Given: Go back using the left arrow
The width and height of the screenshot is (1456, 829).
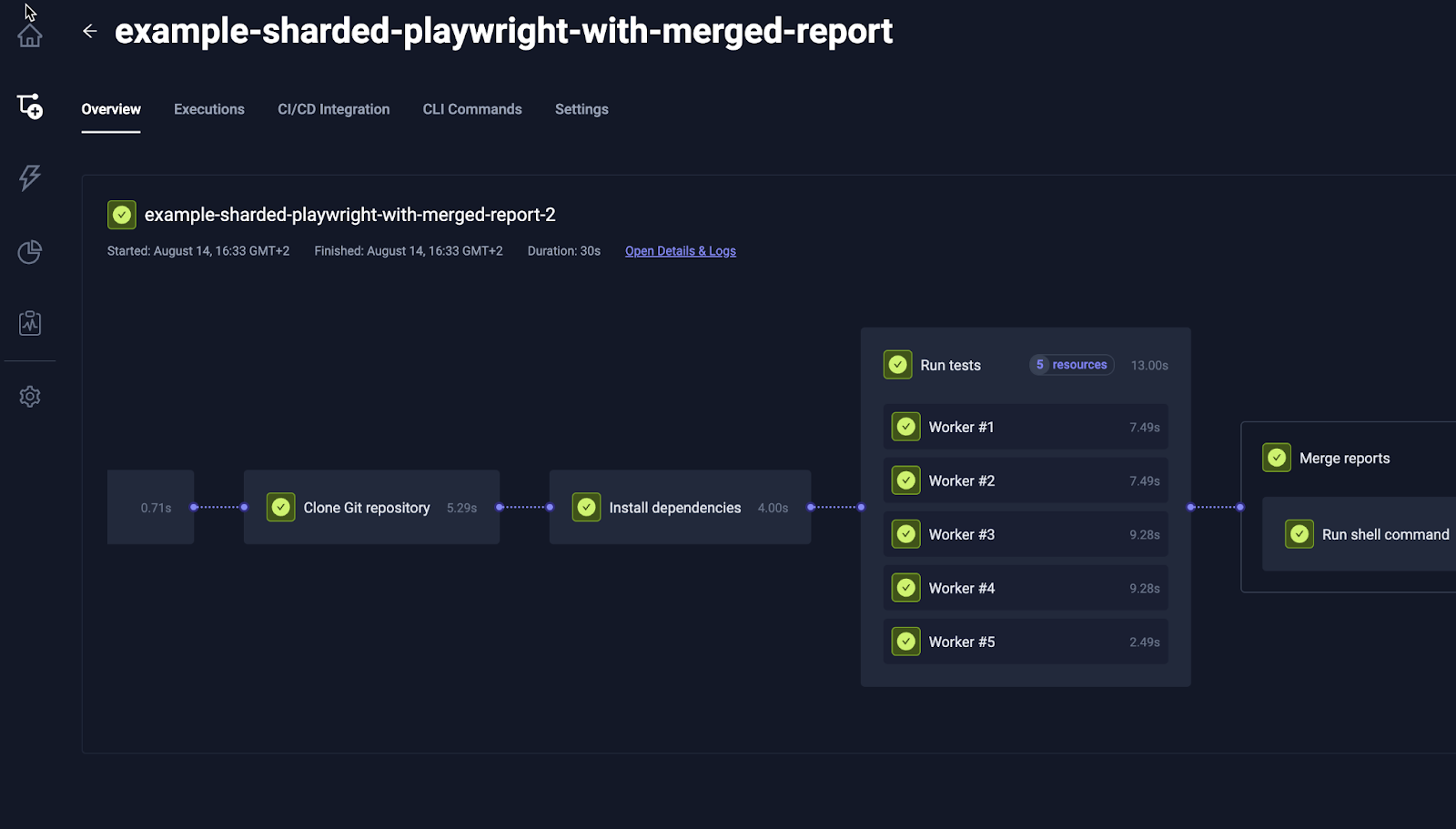Looking at the screenshot, I should 90,31.
